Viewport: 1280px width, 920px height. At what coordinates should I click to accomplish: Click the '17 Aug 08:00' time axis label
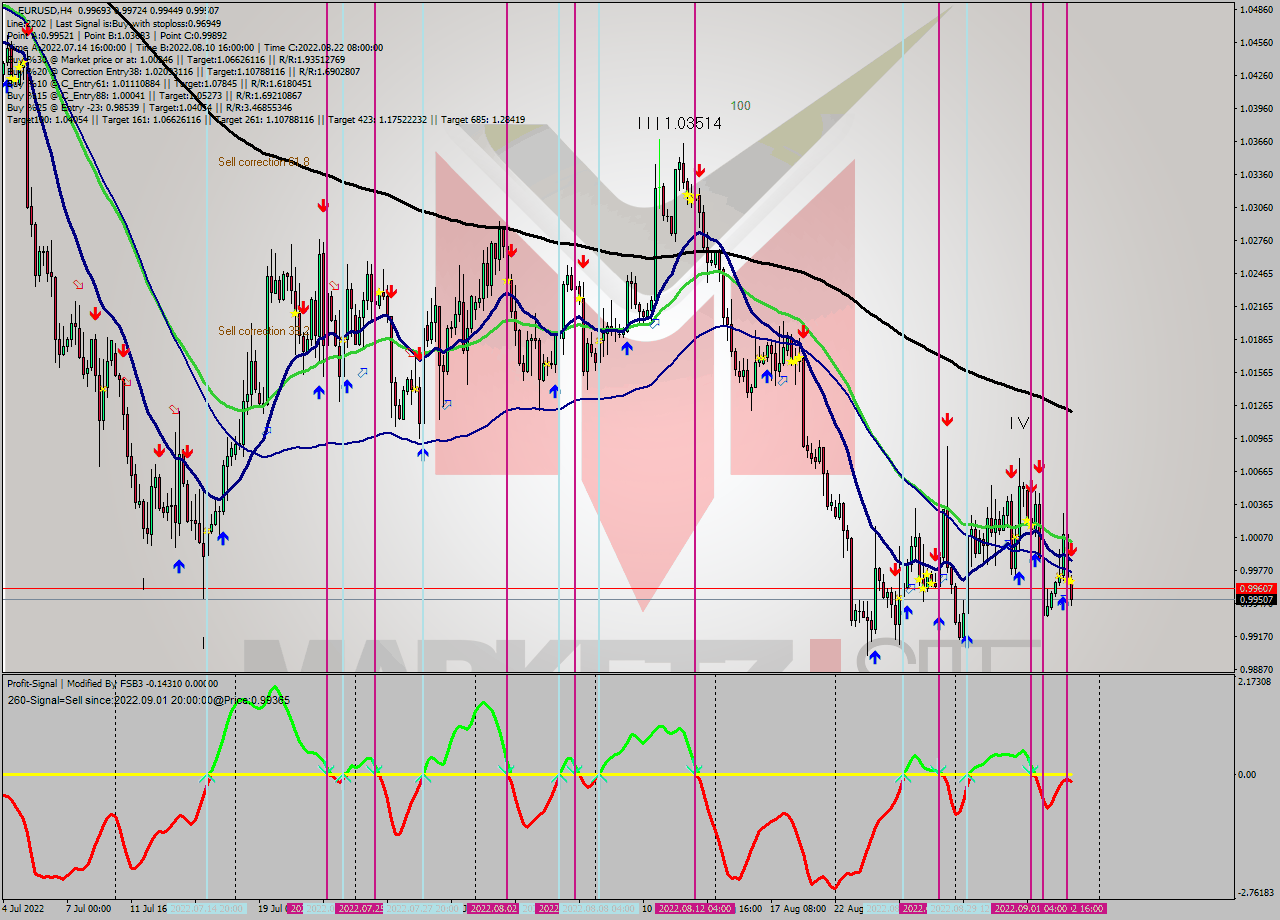pos(798,908)
